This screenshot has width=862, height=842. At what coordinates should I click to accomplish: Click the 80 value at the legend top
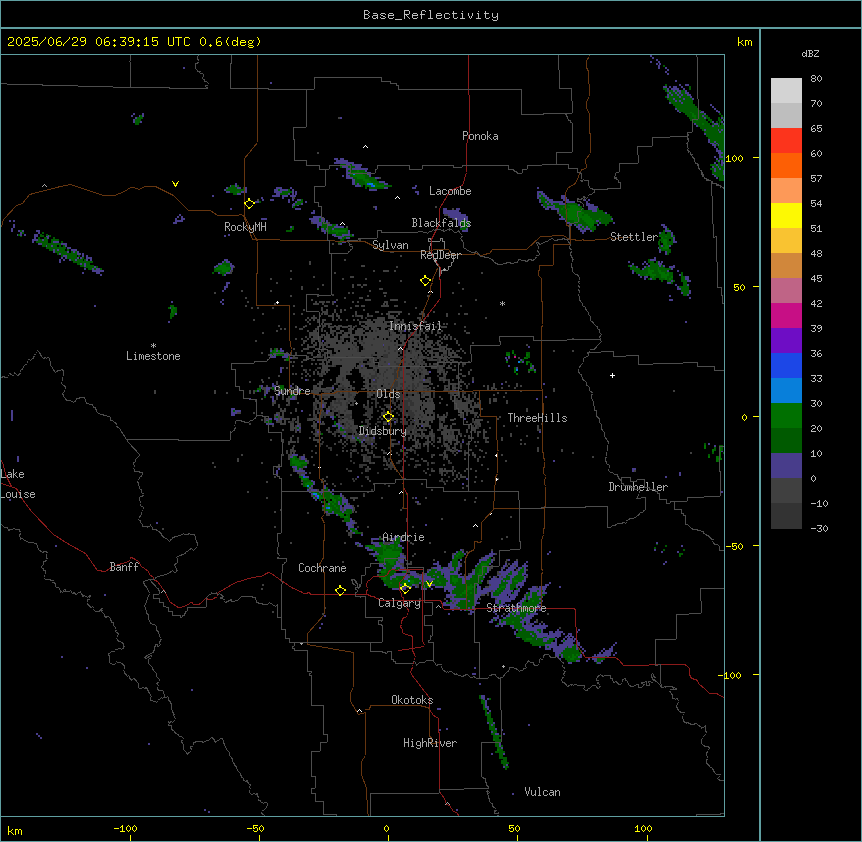click(816, 79)
